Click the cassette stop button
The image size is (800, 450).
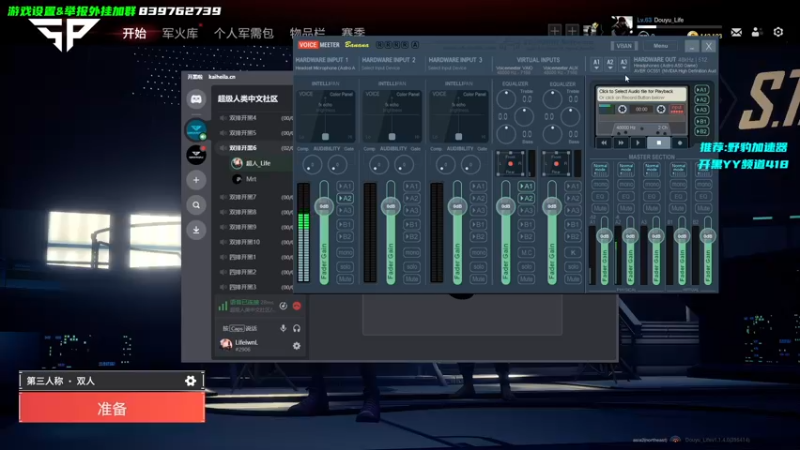coord(659,143)
